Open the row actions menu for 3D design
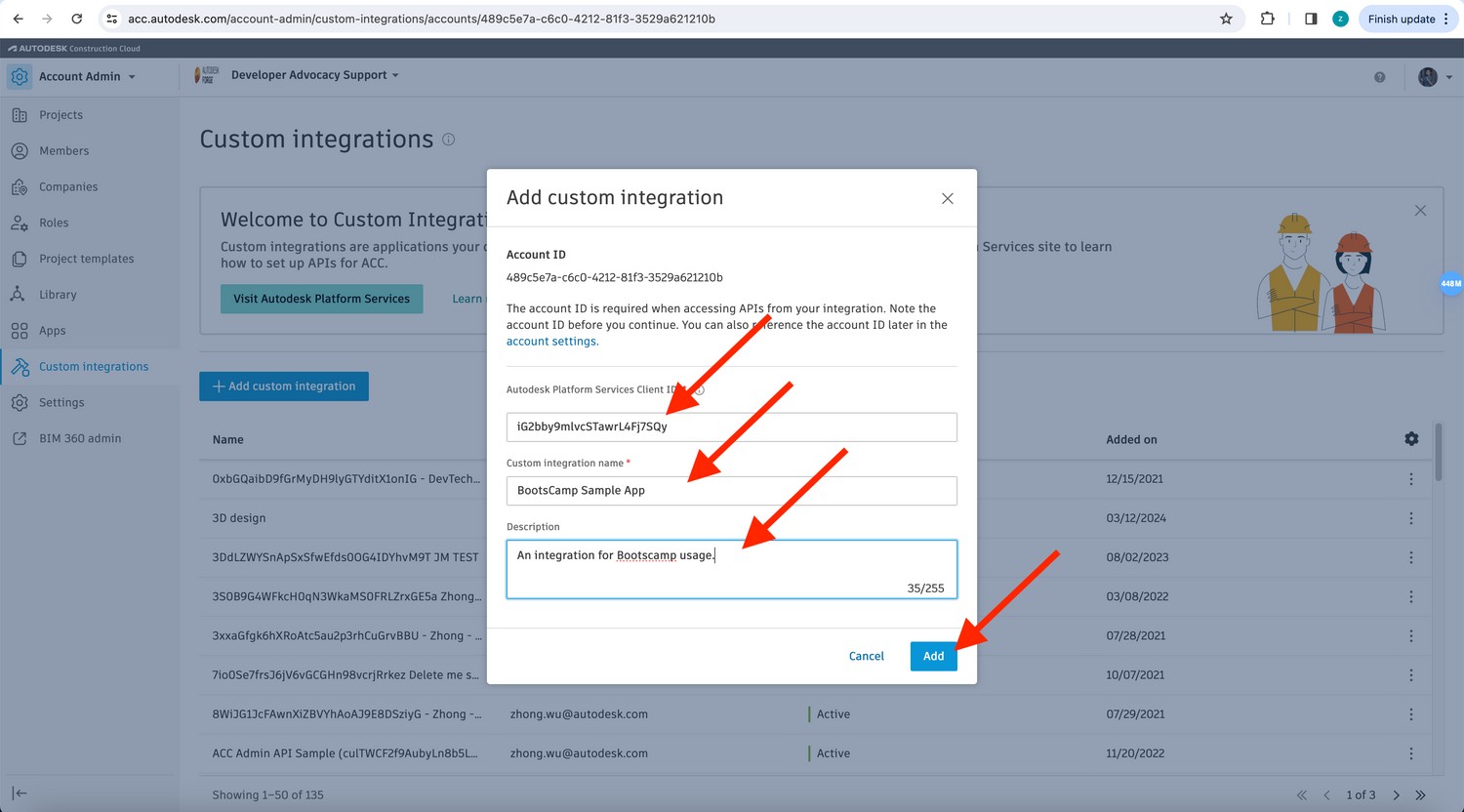Screen dimensions: 1464x812 [x=1411, y=517]
